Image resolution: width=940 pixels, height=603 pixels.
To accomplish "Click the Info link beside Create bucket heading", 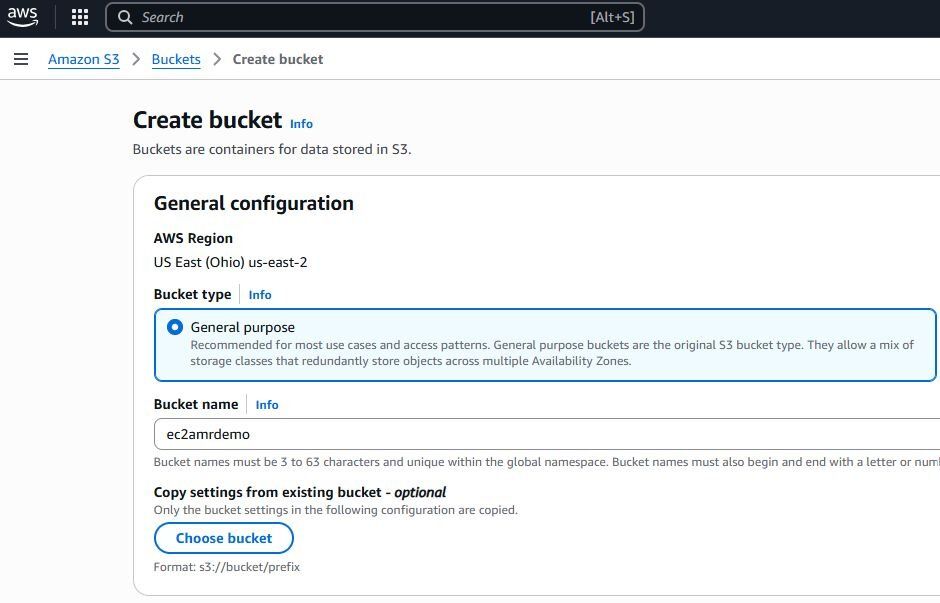I will click(x=301, y=124).
